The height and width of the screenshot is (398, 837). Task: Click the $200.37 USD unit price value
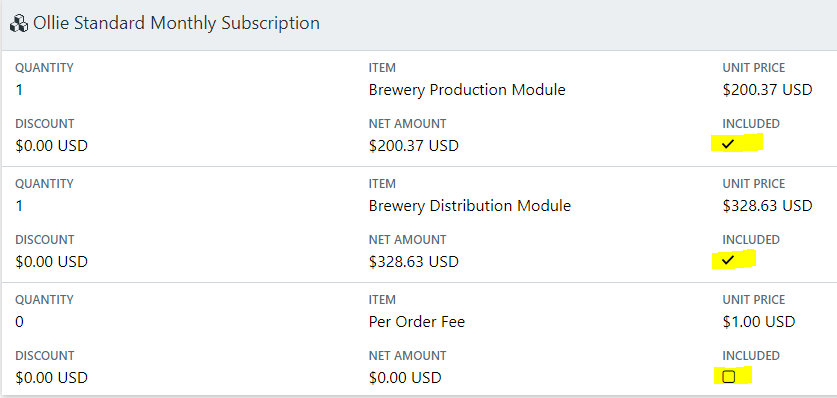click(767, 90)
